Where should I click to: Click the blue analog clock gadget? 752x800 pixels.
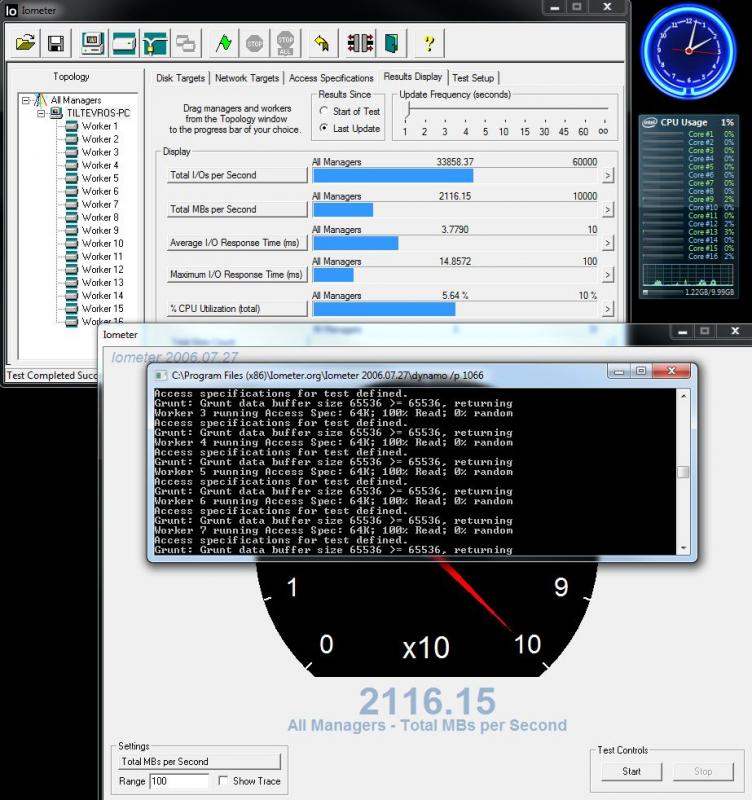[689, 51]
